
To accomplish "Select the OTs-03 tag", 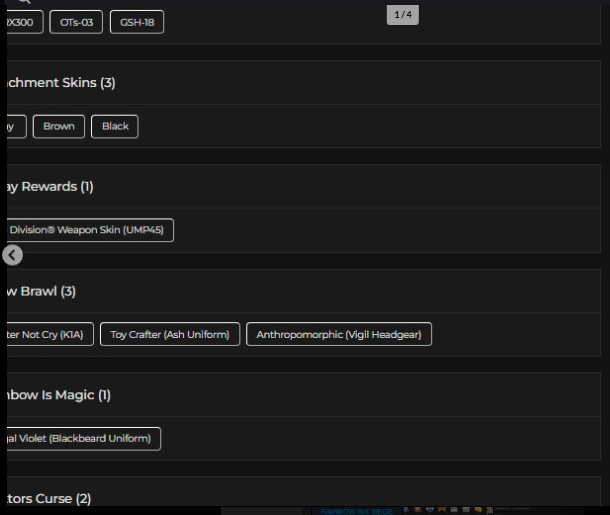I will (x=76, y=22).
